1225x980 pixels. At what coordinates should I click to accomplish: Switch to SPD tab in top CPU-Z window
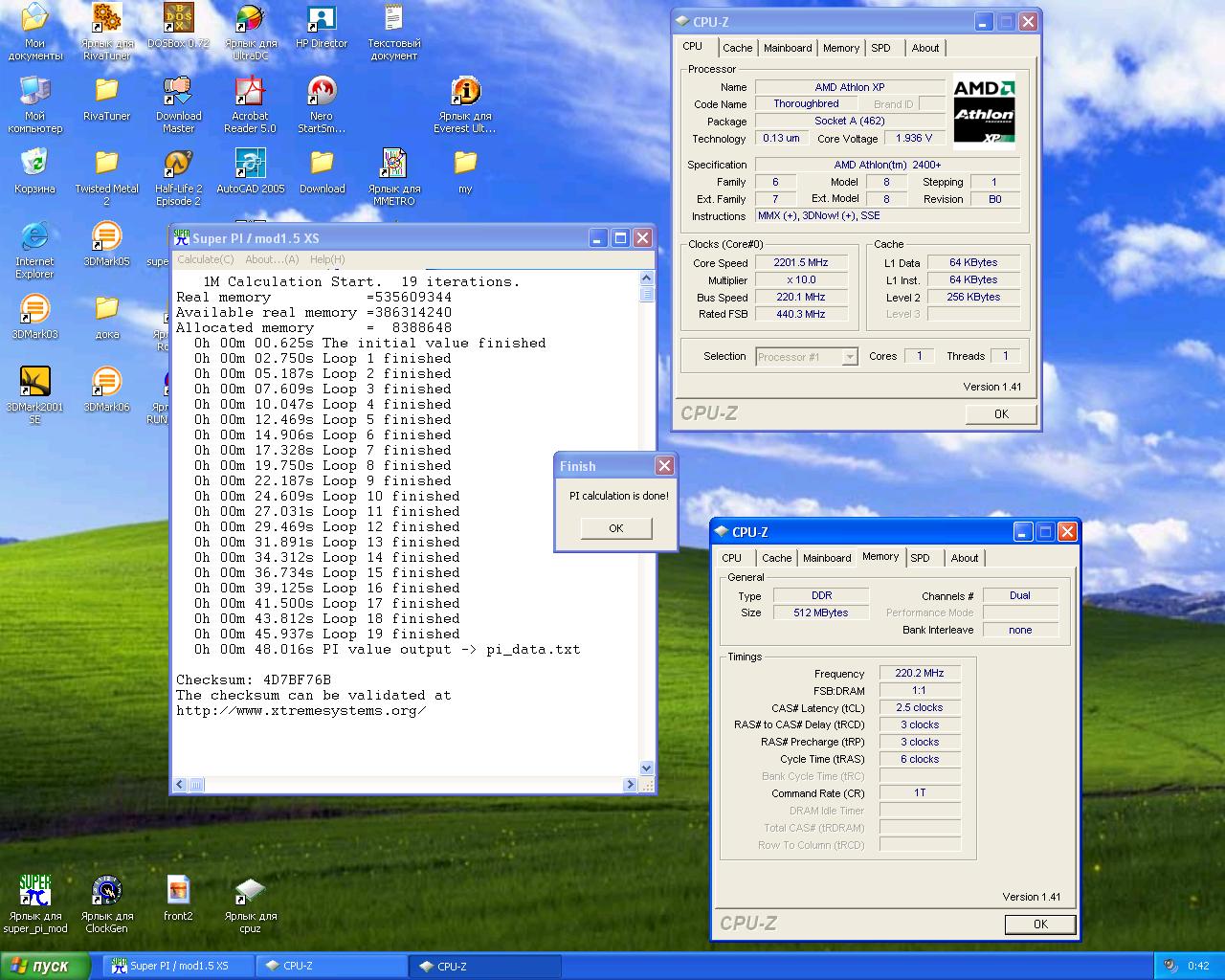coord(881,48)
